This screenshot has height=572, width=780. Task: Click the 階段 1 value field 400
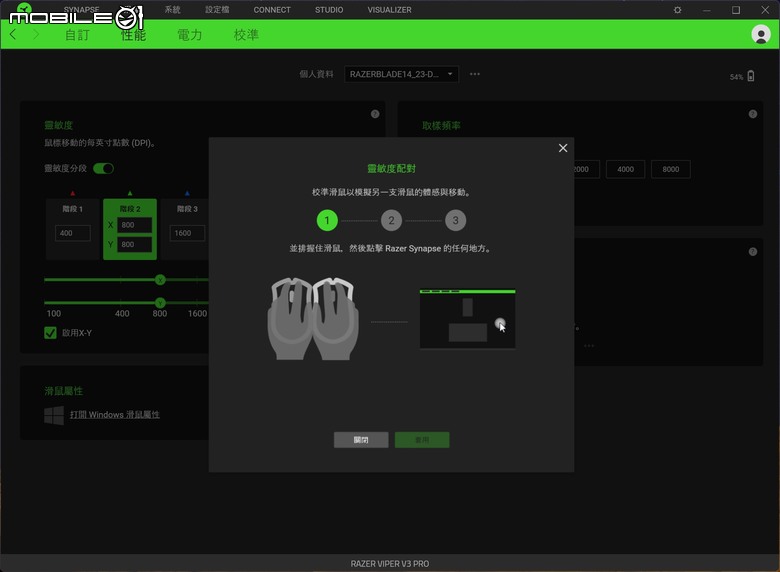point(73,233)
